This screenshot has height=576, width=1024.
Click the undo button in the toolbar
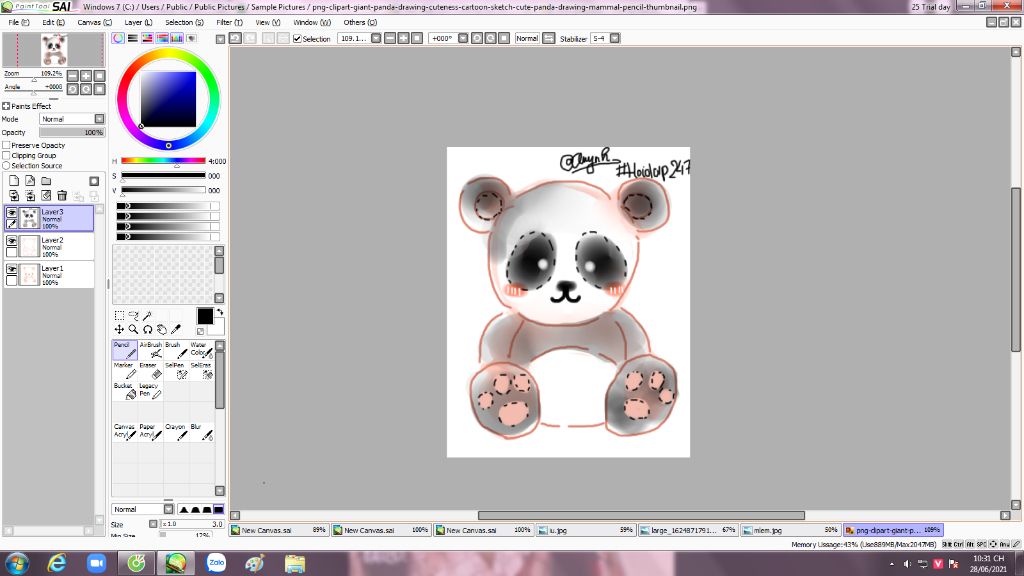pos(235,39)
